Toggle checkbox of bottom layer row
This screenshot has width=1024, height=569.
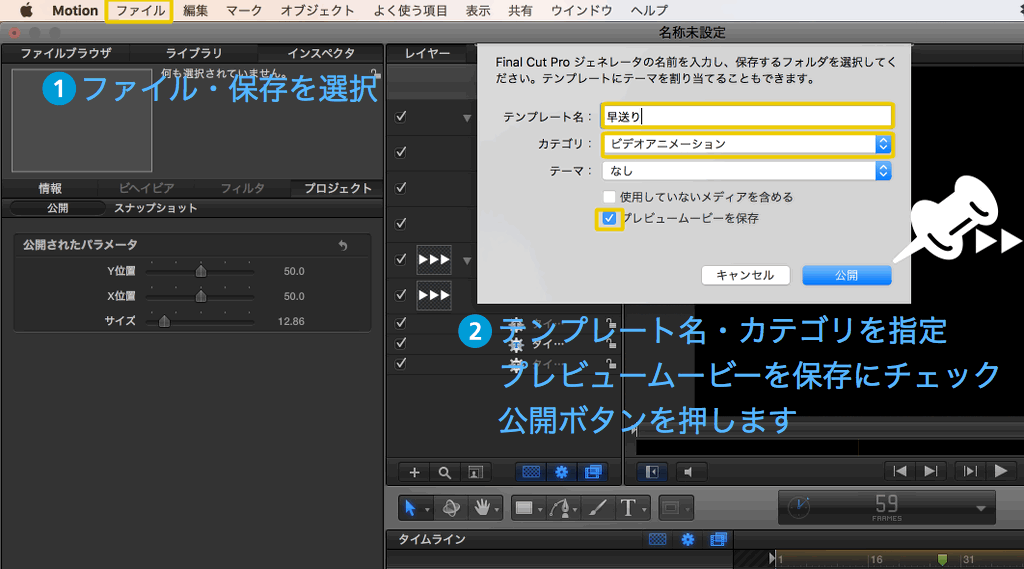401,363
